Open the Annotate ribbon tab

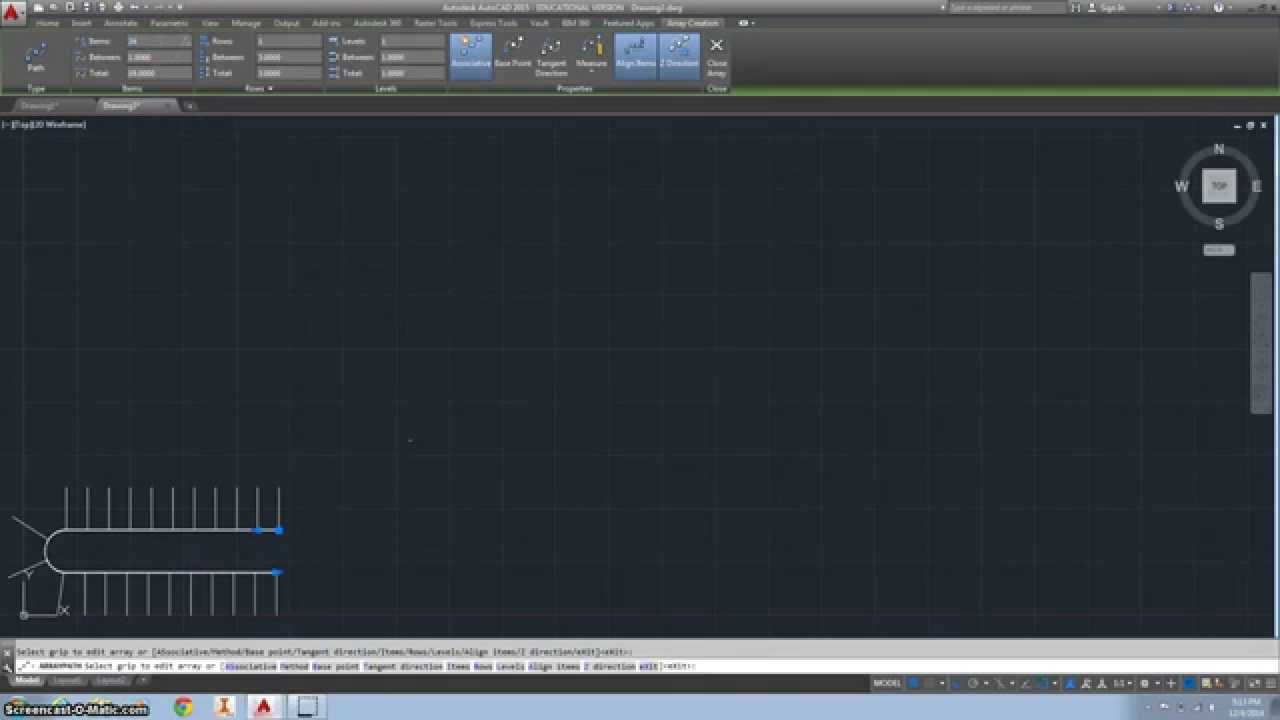click(121, 23)
